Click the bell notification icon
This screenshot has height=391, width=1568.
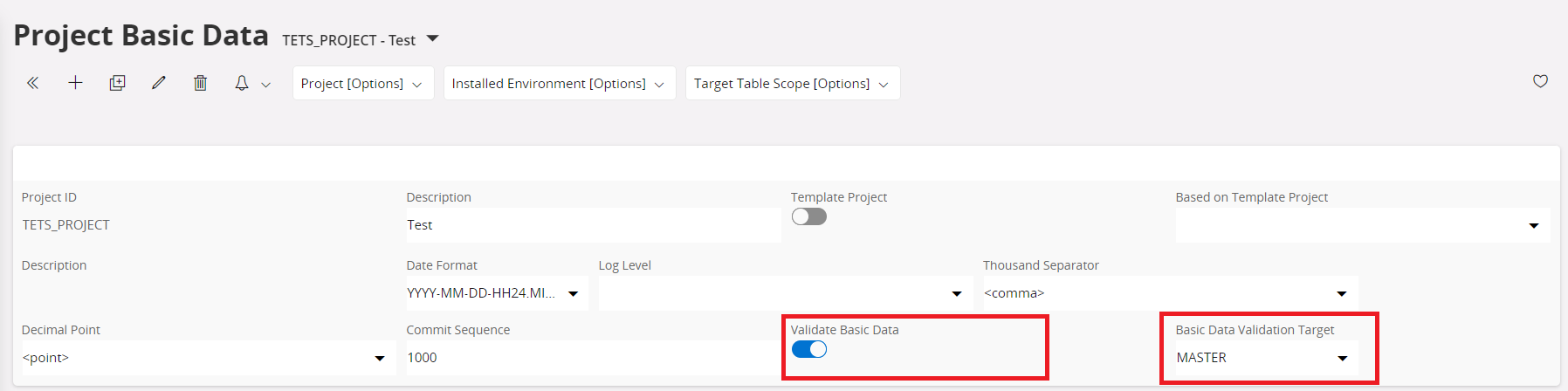tap(242, 83)
